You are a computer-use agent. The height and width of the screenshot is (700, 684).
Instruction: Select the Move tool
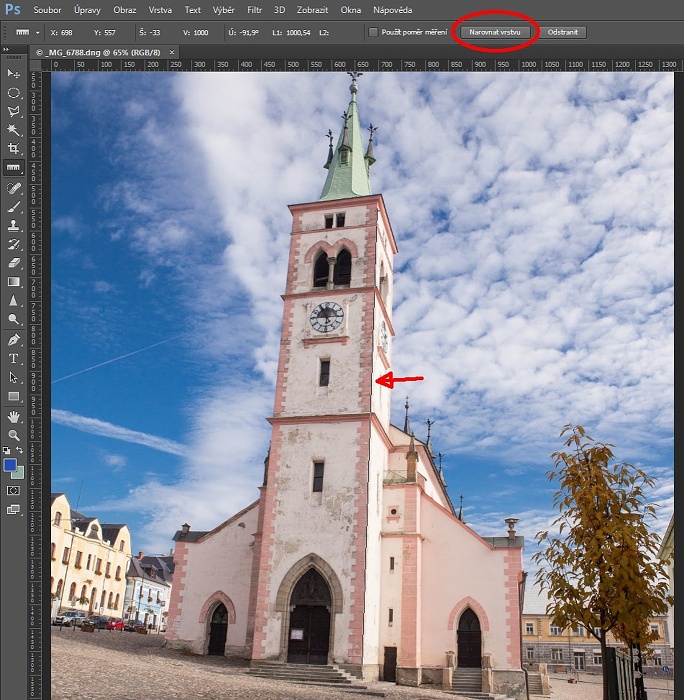[14, 74]
